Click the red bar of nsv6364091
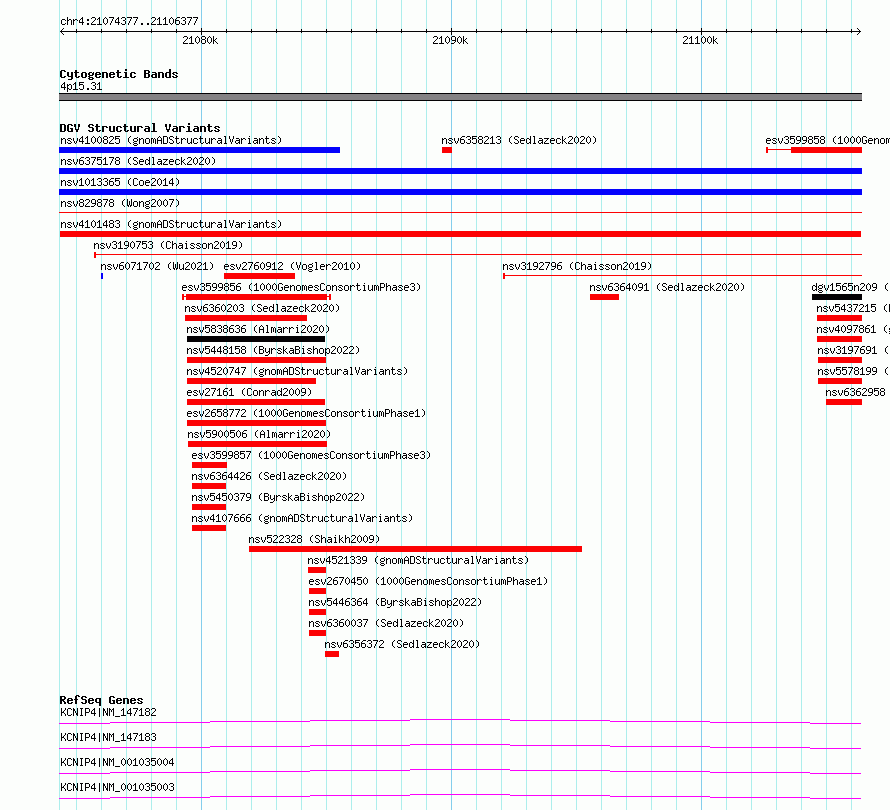Screen dimensions: 890x810 [604, 297]
